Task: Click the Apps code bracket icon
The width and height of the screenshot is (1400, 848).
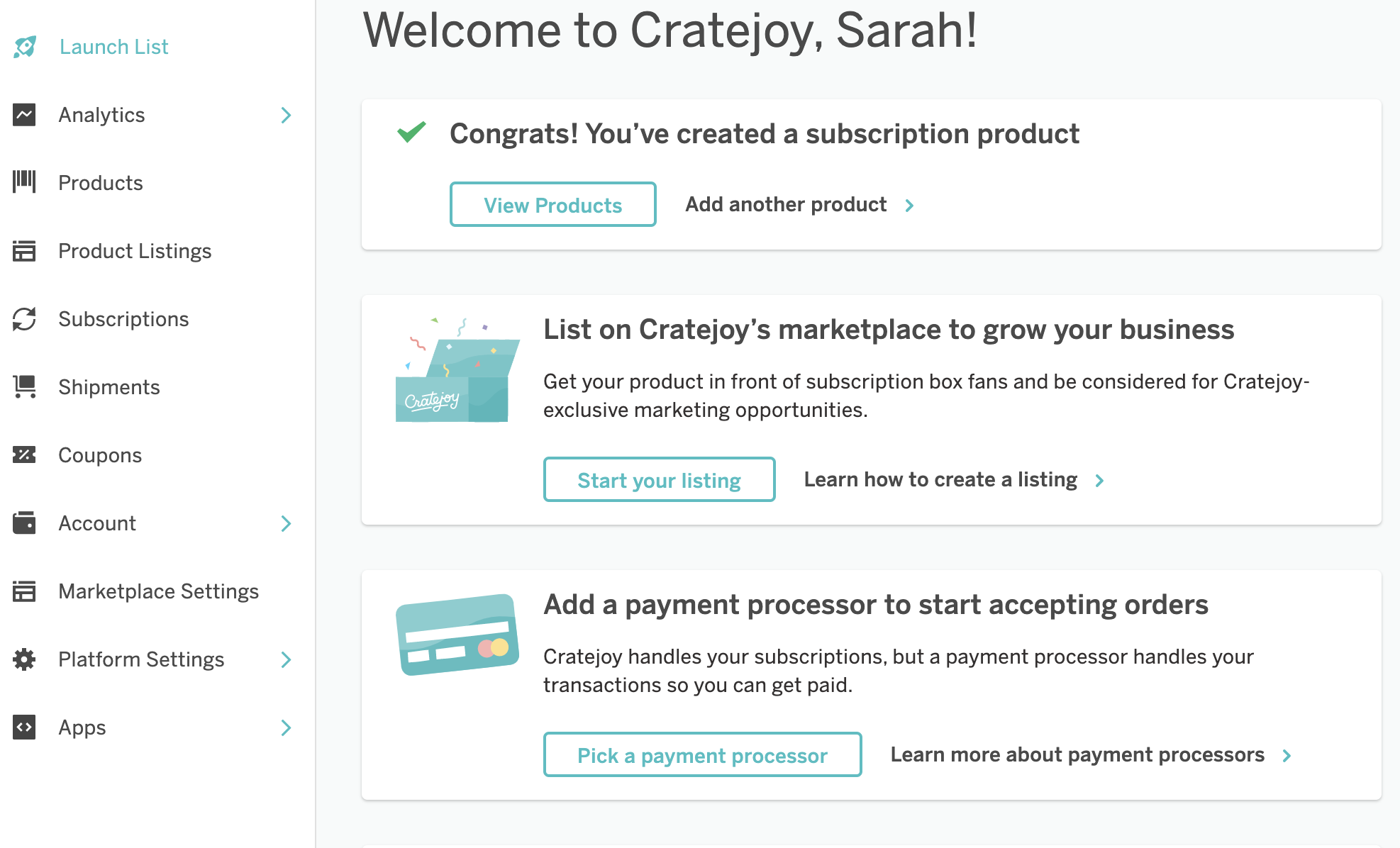Action: click(x=24, y=727)
